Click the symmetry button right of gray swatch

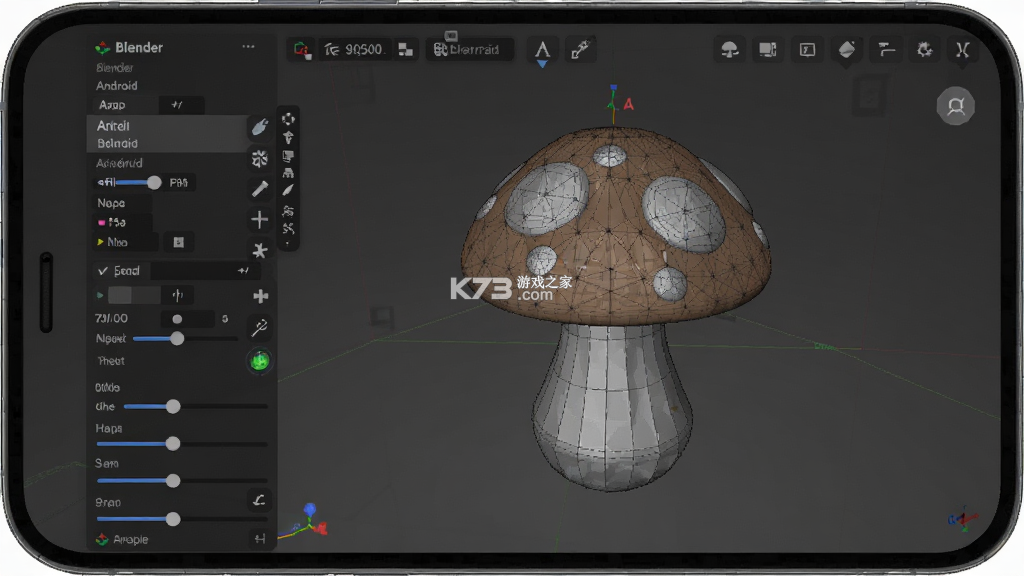[178, 295]
